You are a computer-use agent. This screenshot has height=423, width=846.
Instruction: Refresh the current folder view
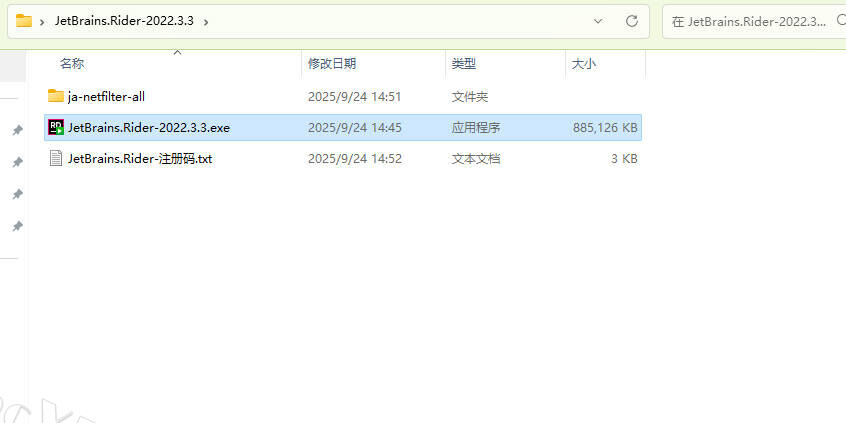pyautogui.click(x=631, y=20)
